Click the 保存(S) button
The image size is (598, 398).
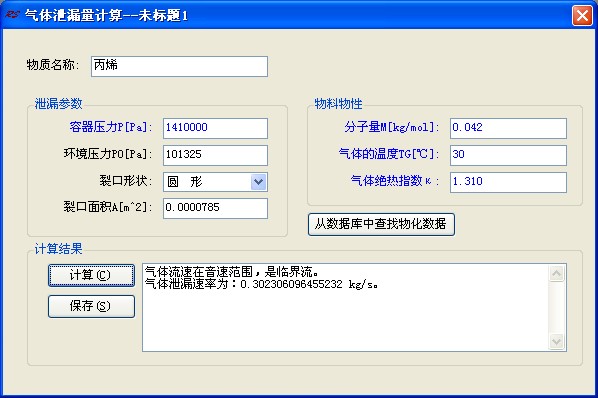91,306
